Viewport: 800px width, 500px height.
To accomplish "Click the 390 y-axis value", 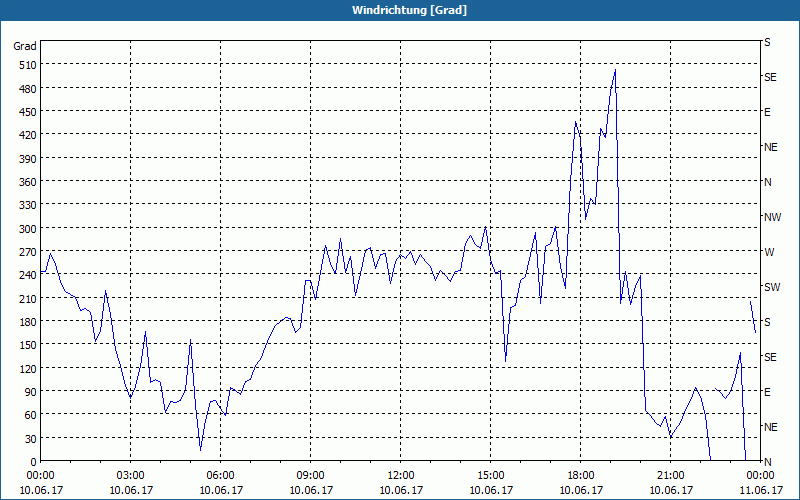I will pos(28,159).
